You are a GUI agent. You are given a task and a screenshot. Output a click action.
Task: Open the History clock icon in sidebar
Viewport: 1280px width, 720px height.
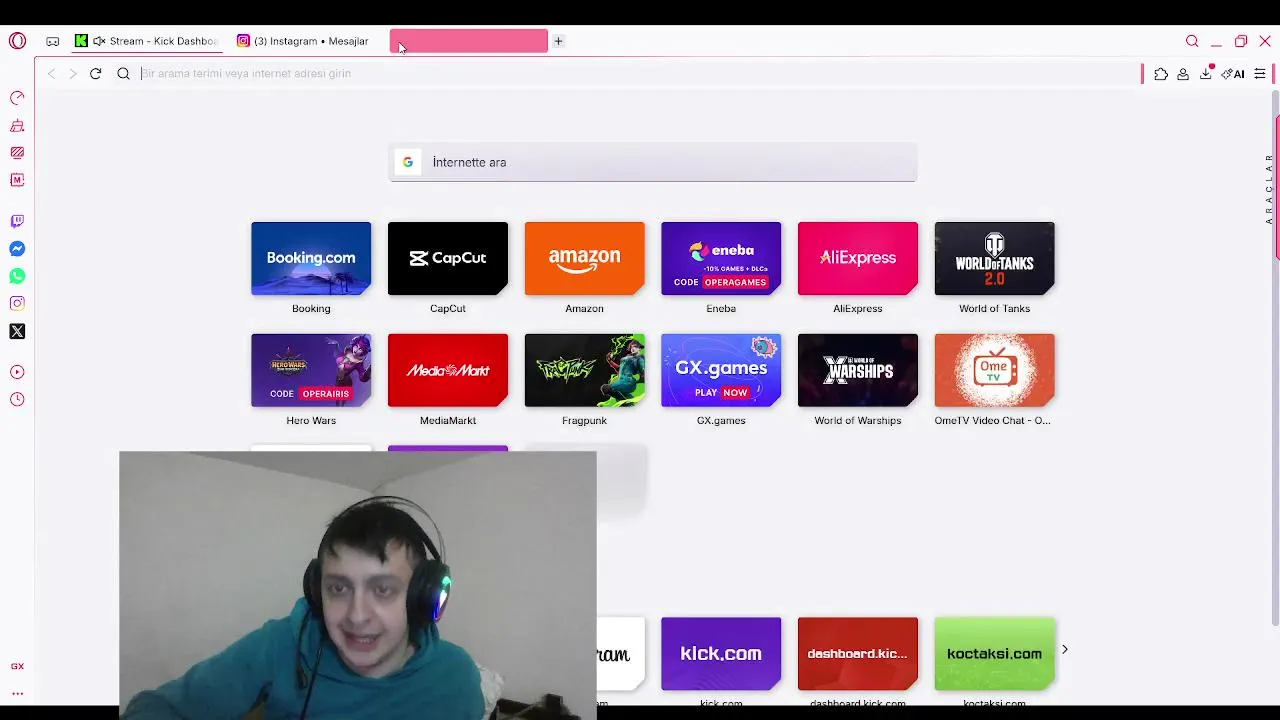17,399
